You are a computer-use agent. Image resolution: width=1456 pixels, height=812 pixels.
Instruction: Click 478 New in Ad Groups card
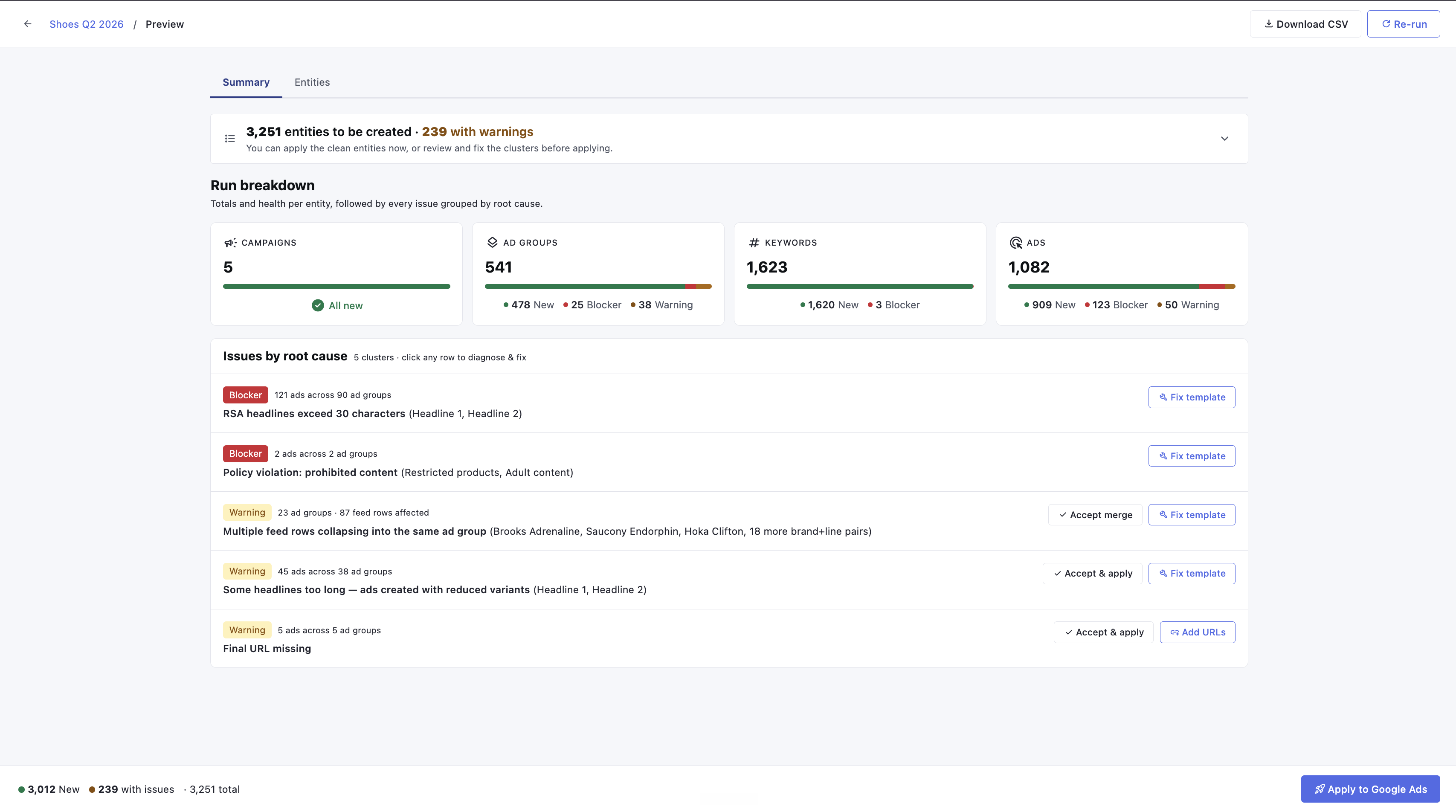pos(528,305)
